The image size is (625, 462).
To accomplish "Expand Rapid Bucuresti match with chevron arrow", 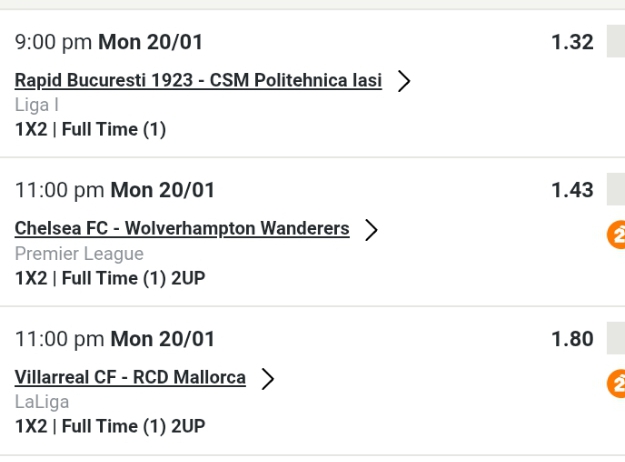I will tap(404, 82).
